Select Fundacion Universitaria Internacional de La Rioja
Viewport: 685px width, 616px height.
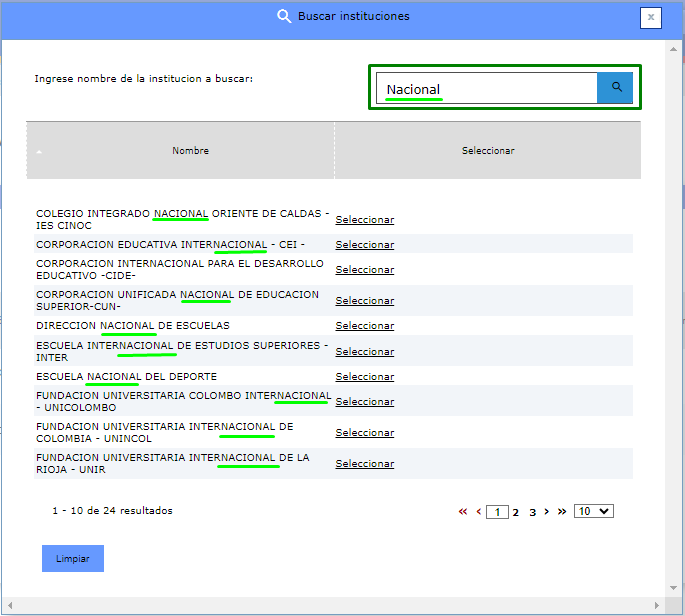[364, 464]
